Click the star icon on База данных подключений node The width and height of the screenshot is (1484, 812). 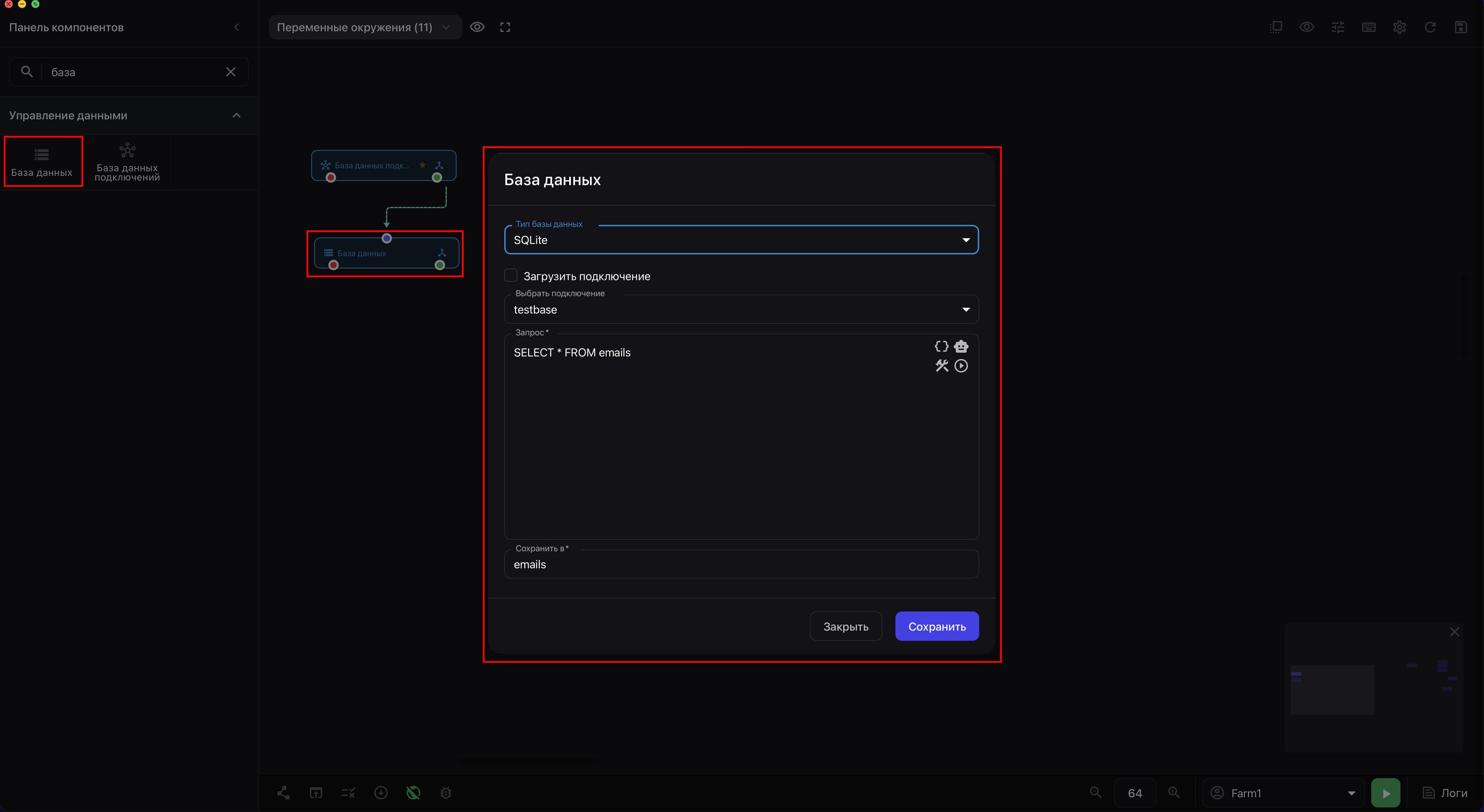pos(422,165)
